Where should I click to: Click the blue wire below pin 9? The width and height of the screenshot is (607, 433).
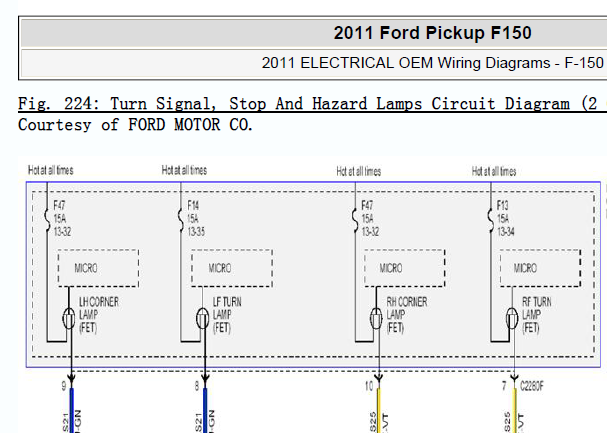tap(71, 410)
